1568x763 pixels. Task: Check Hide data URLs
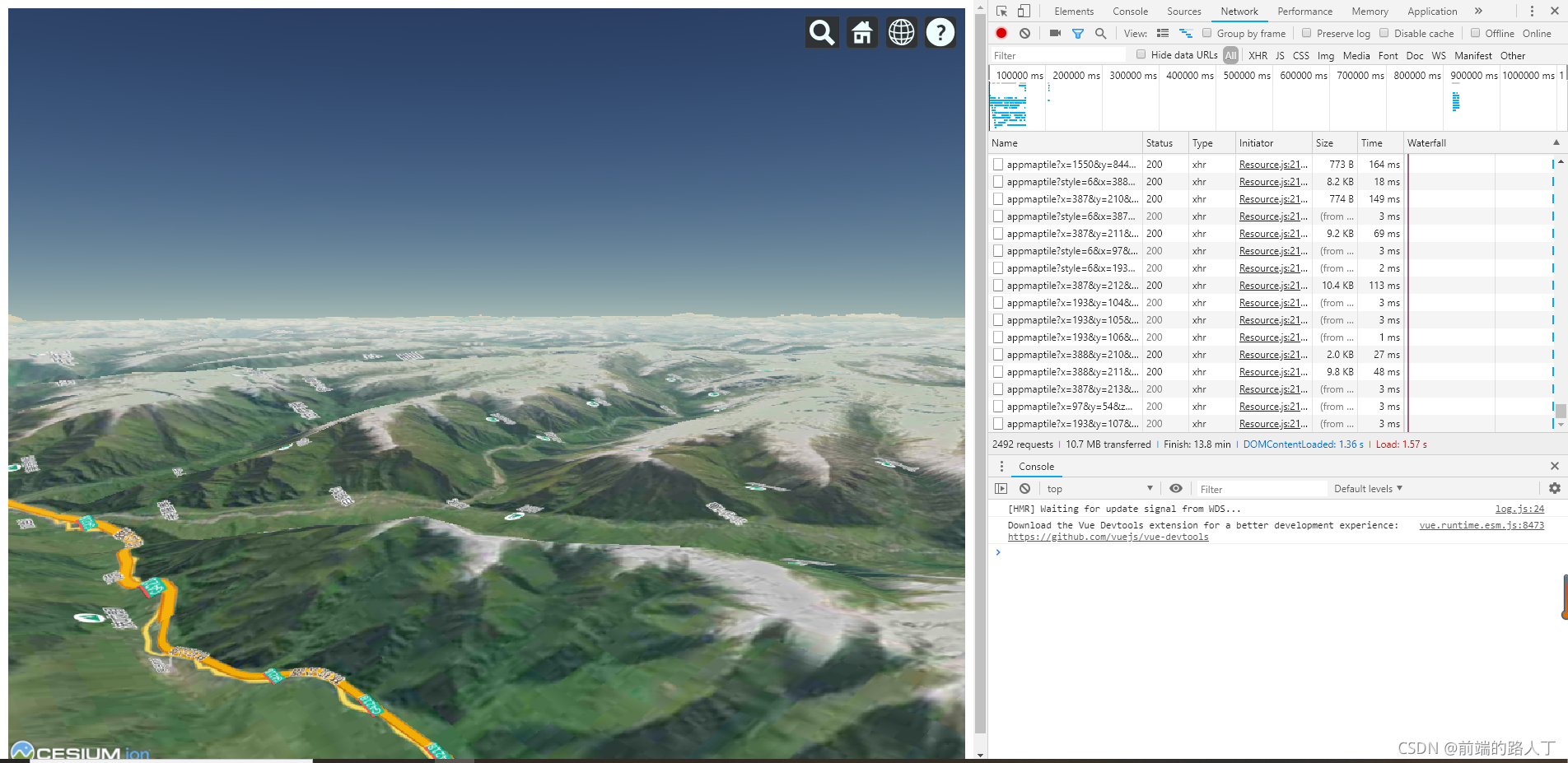pos(1141,54)
